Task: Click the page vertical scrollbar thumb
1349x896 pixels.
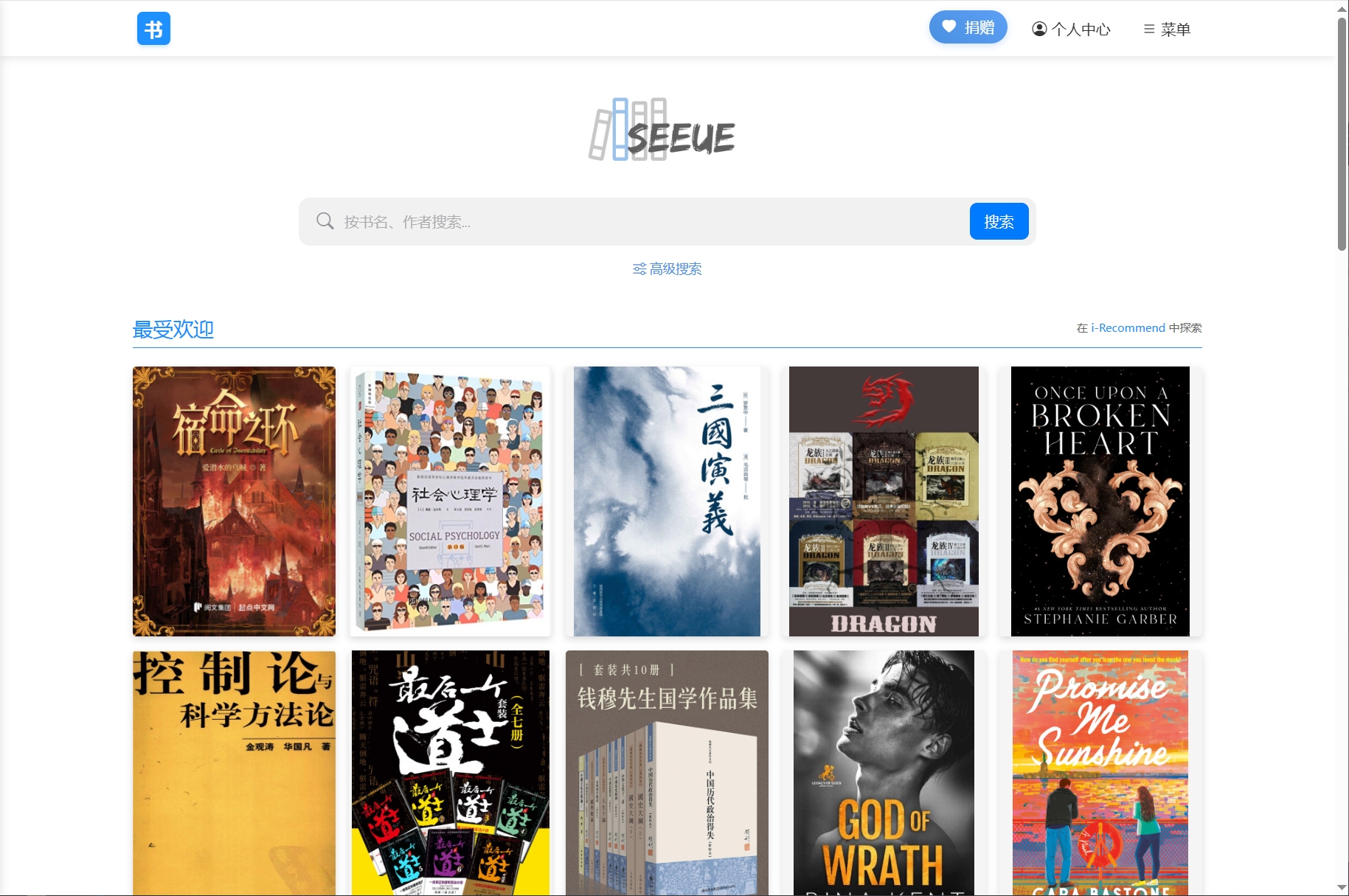Action: [x=1342, y=134]
